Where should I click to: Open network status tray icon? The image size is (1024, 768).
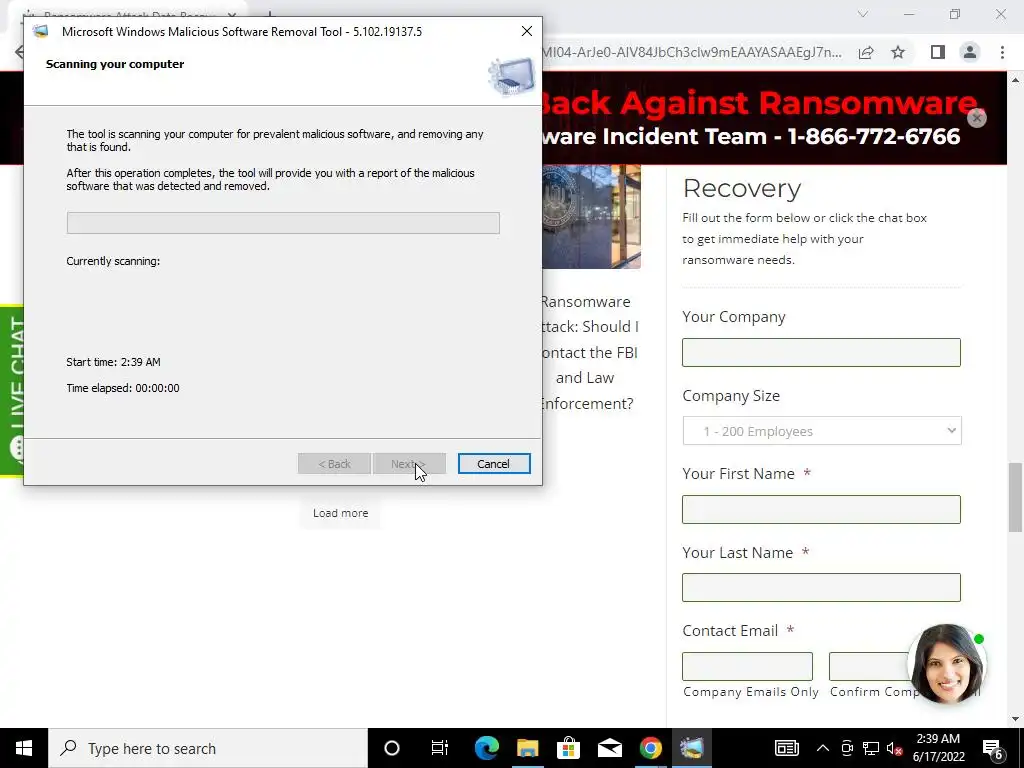871,748
